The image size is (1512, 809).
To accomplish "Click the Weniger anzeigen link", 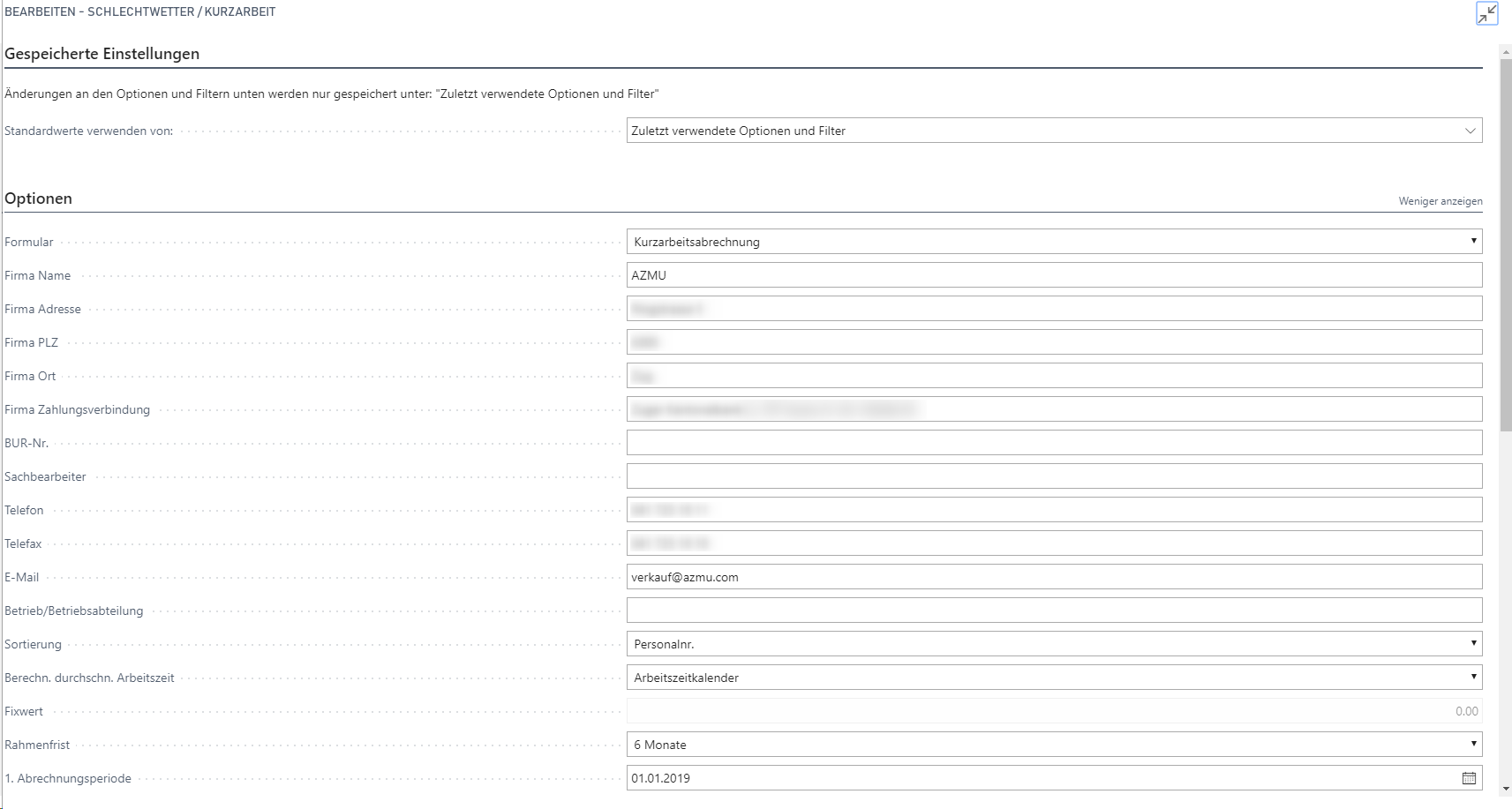I will pyautogui.click(x=1440, y=201).
